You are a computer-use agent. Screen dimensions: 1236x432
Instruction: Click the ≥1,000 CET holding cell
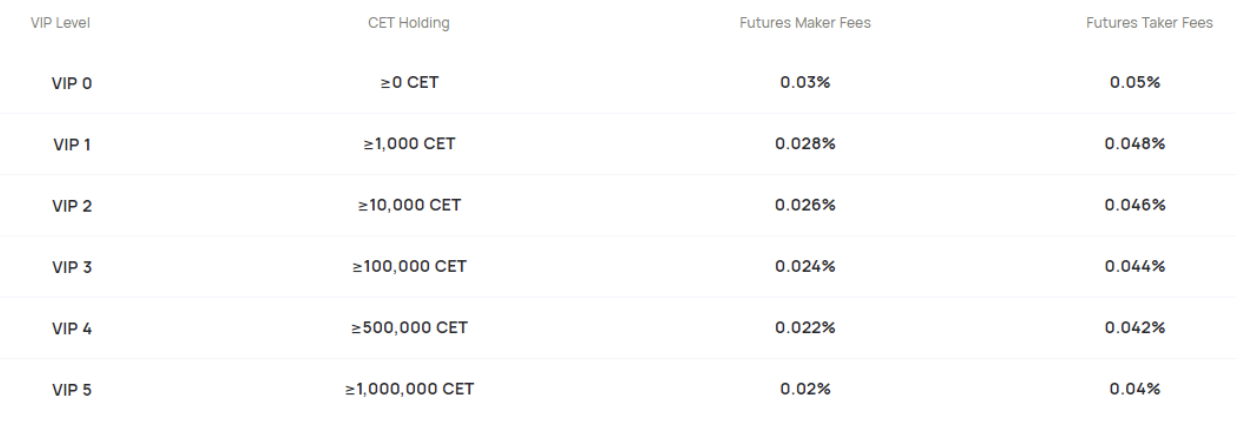[x=409, y=144]
